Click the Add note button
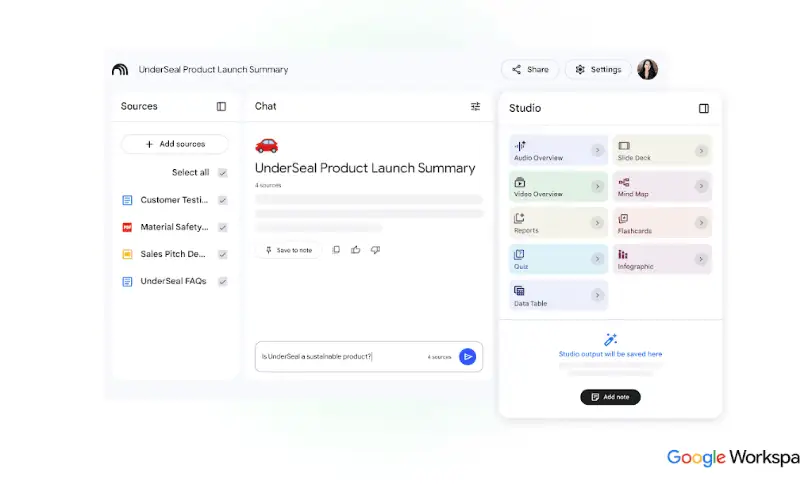Screen dimensions: 800x500 tap(610, 397)
